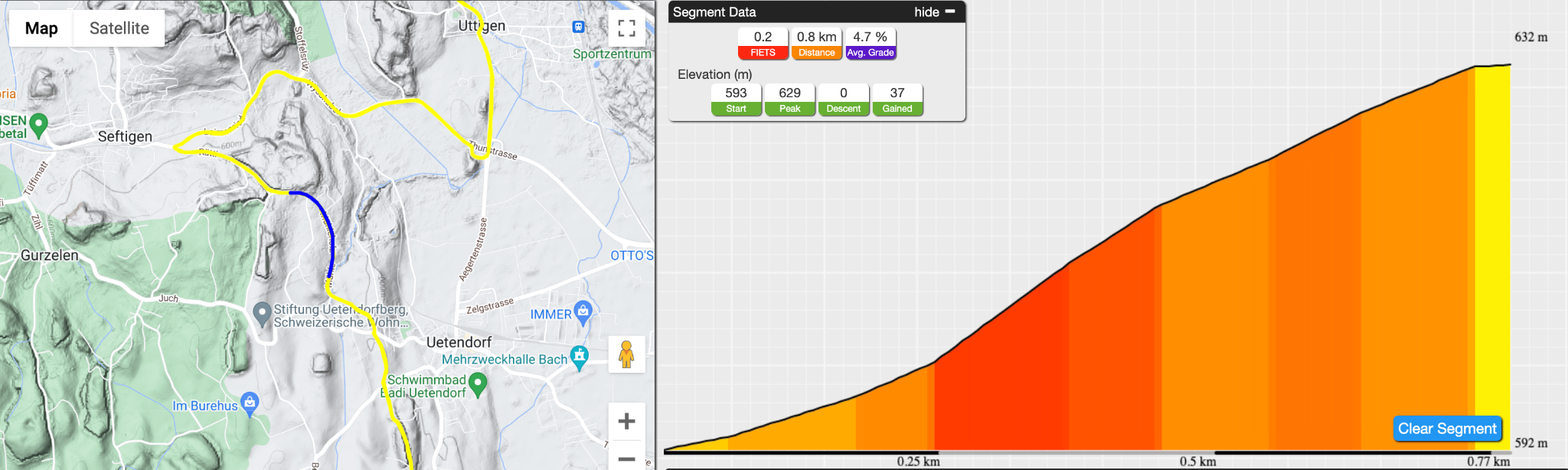
Task: Zoom out with the minus icon
Action: coord(626,459)
